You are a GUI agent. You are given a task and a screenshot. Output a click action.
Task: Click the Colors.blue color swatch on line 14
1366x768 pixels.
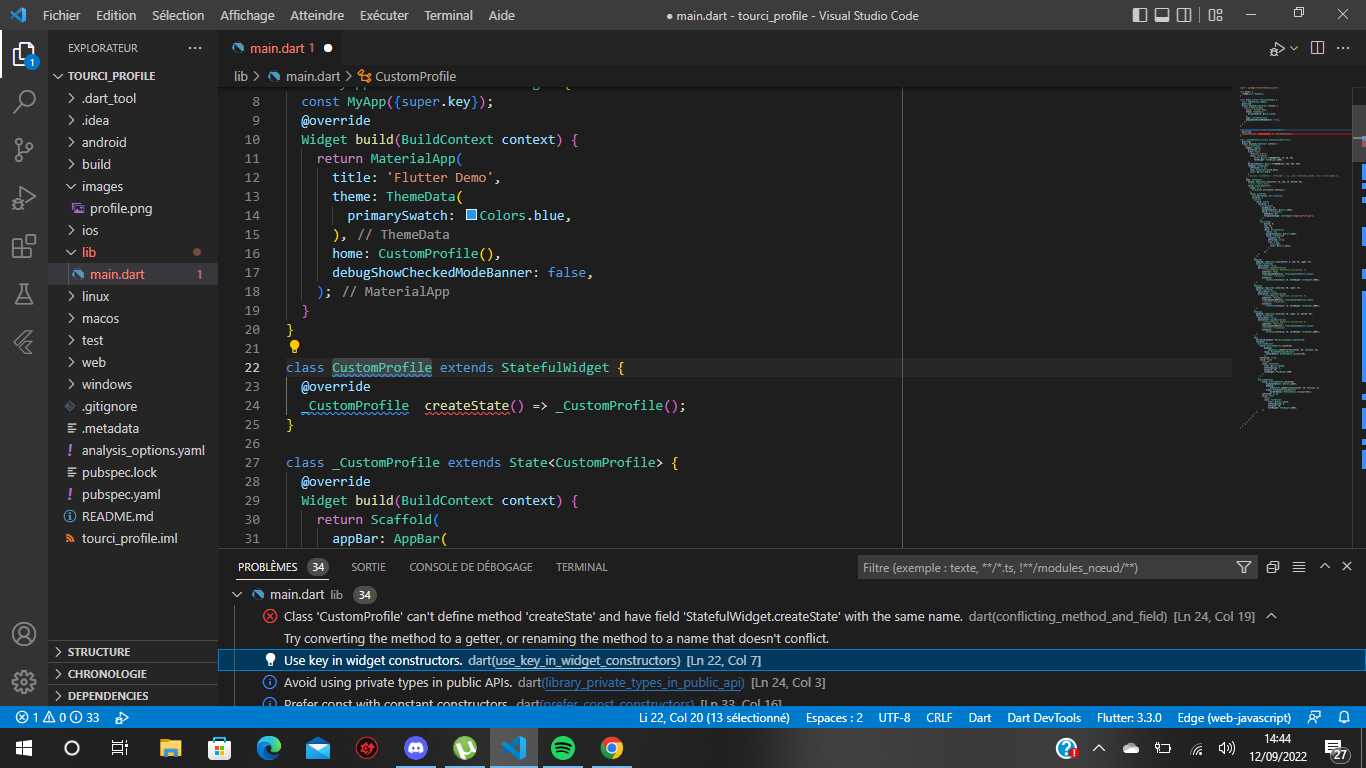pyautogui.click(x=471, y=215)
